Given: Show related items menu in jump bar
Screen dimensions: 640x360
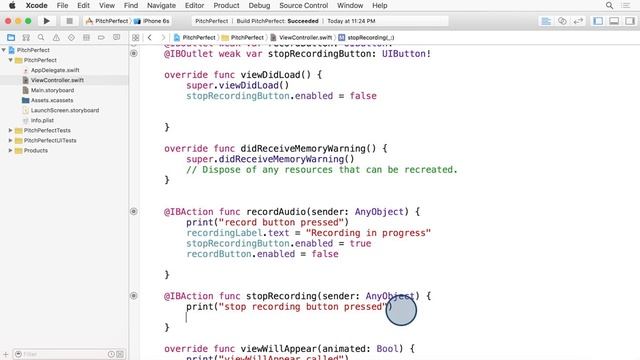Looking at the screenshot, I should [x=136, y=38].
